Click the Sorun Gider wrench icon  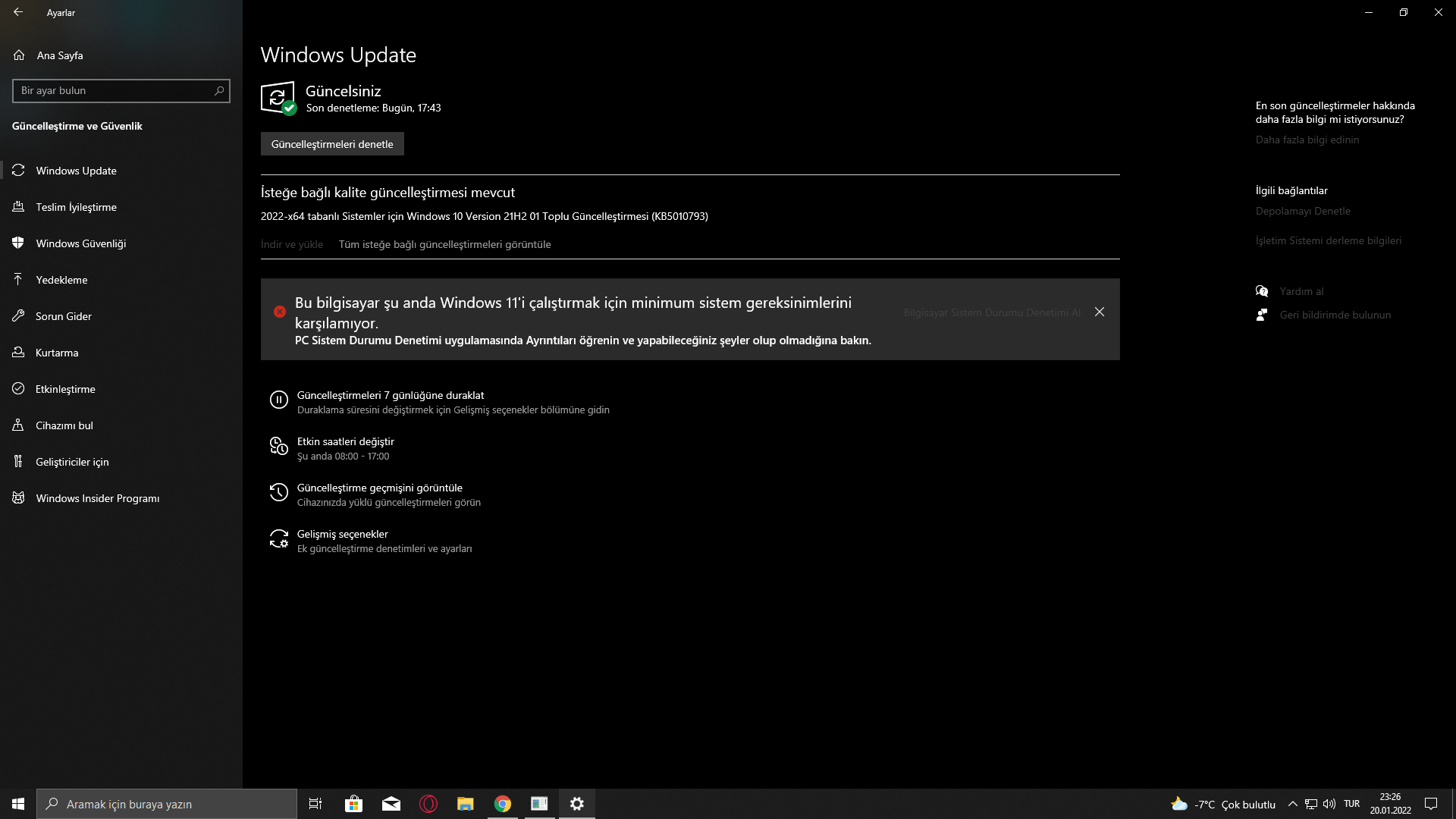[18, 316]
